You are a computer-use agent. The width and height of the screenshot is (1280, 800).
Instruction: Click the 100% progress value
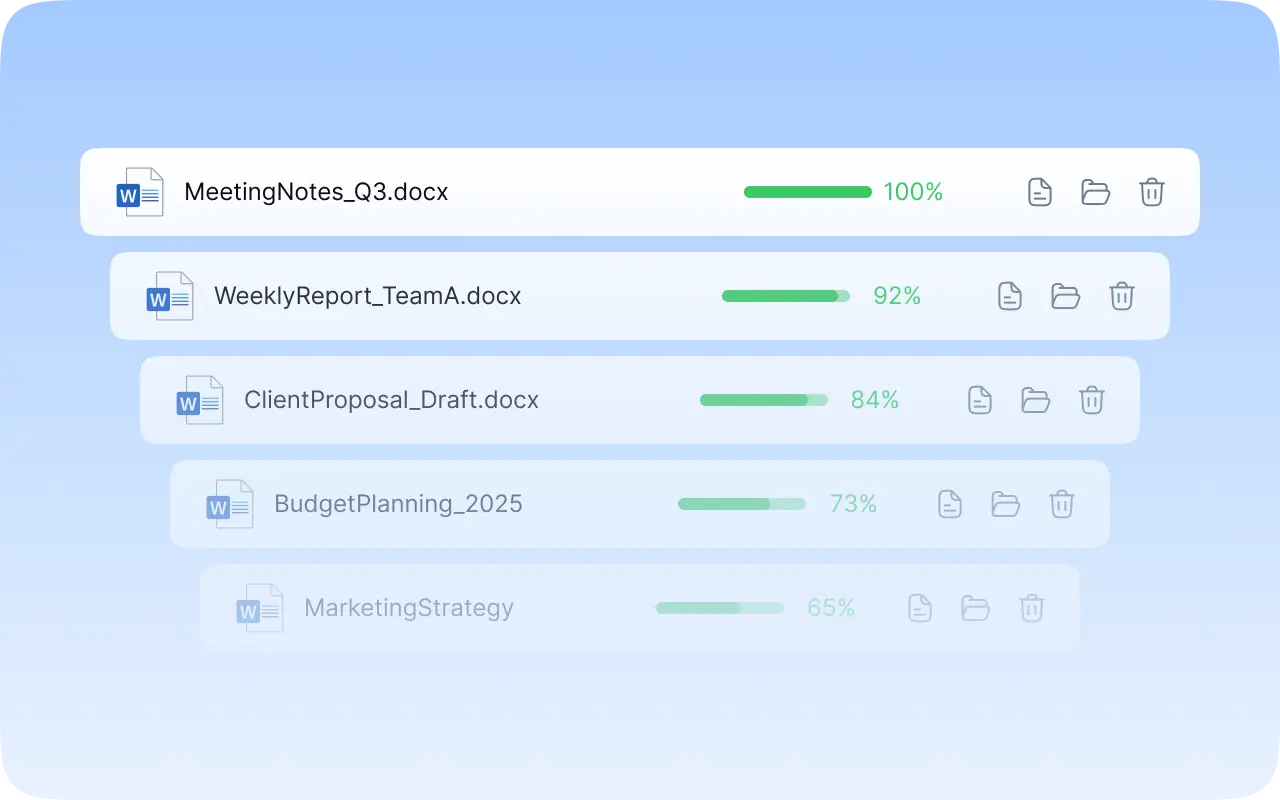pos(913,192)
